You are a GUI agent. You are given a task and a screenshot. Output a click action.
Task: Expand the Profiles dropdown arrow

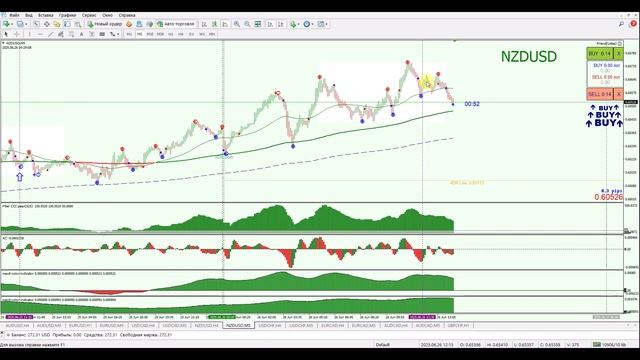pyautogui.click(x=26, y=24)
